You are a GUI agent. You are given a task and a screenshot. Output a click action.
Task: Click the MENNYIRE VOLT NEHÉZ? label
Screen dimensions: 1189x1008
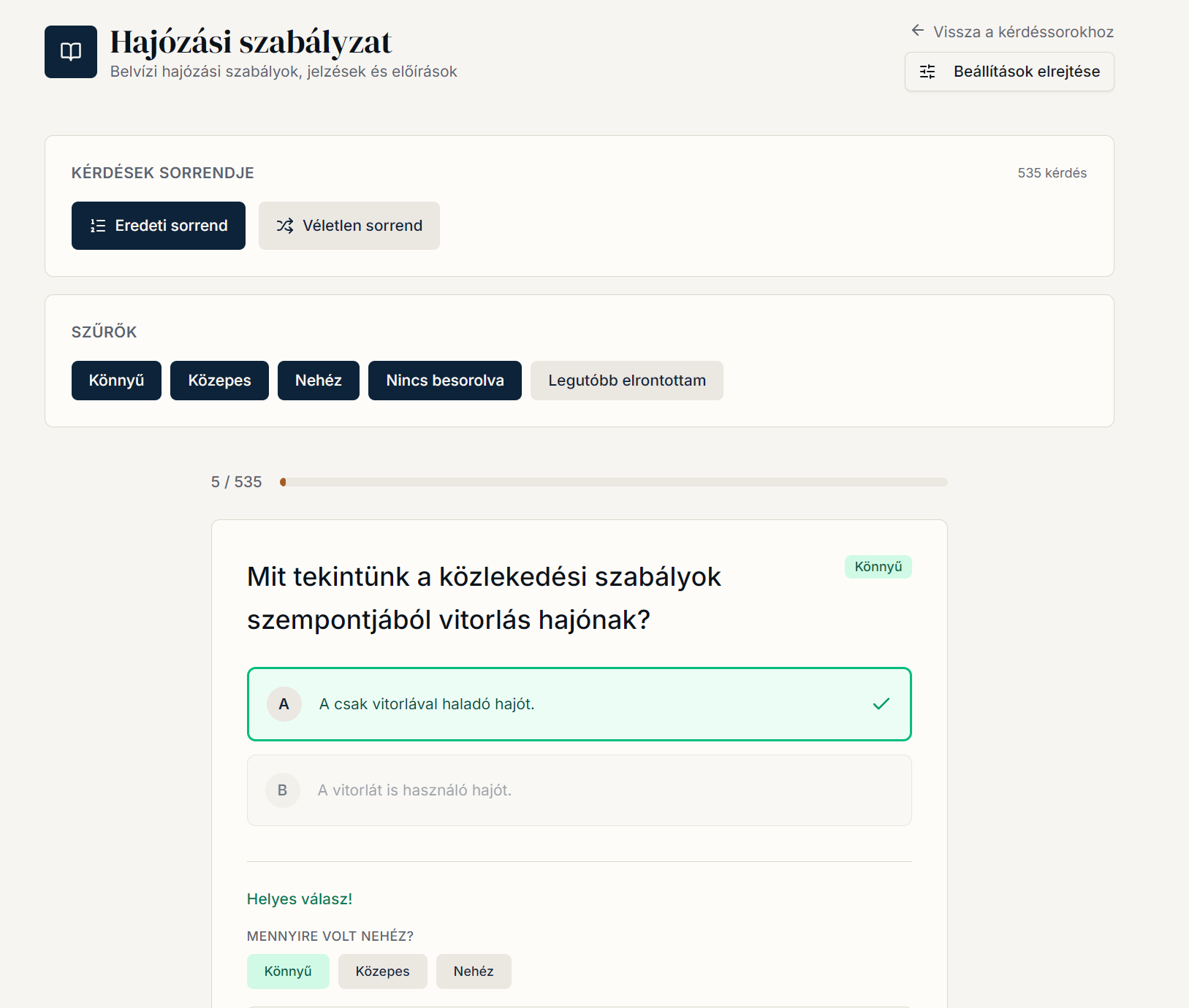point(330,936)
